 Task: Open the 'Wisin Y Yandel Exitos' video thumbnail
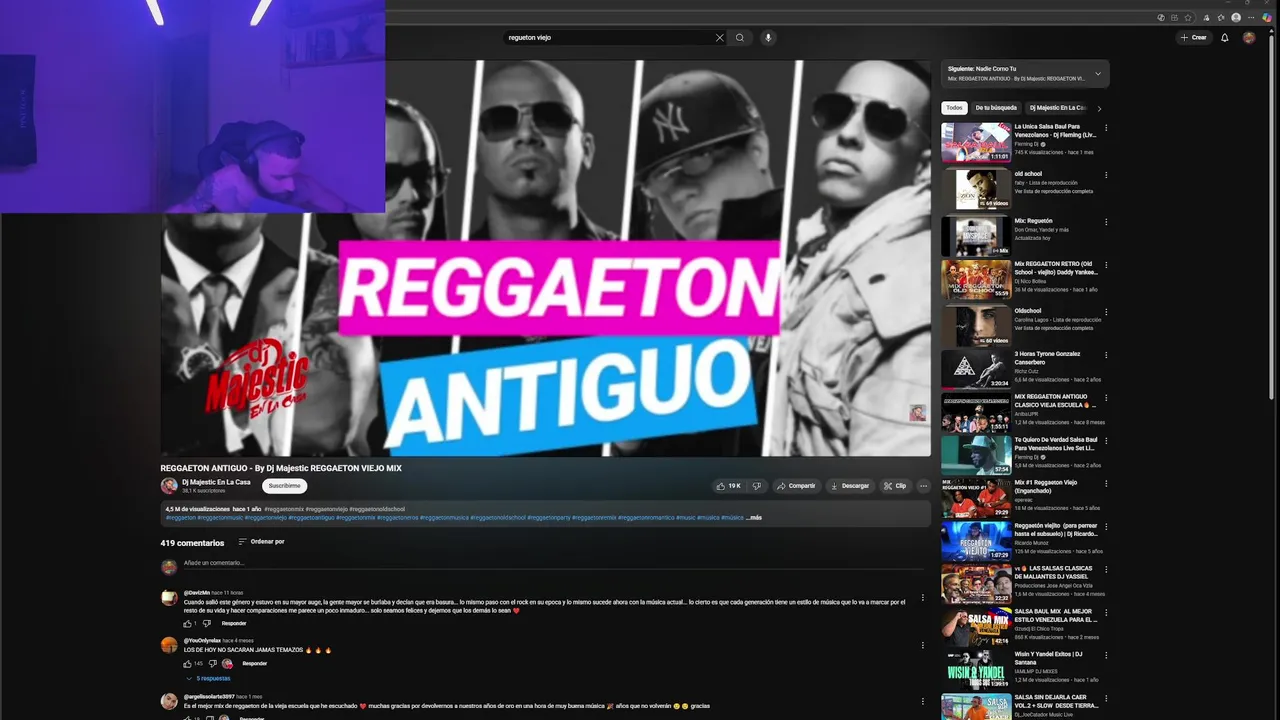click(x=976, y=670)
